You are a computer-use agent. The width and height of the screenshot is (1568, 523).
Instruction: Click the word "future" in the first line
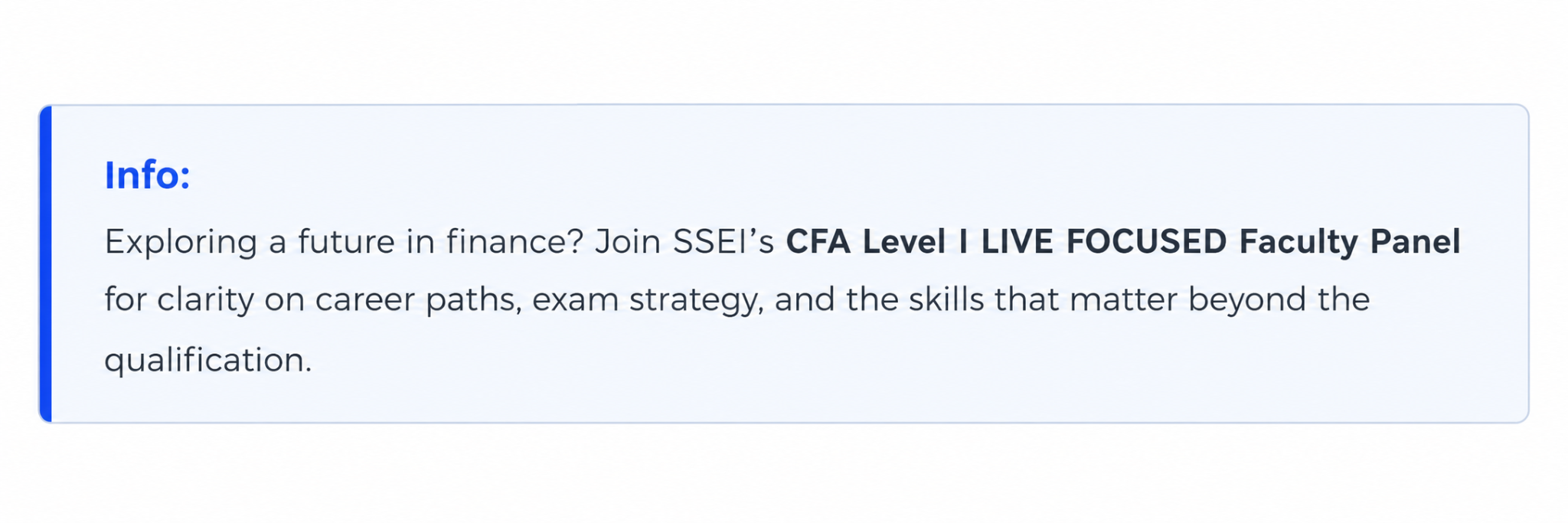[x=346, y=242]
